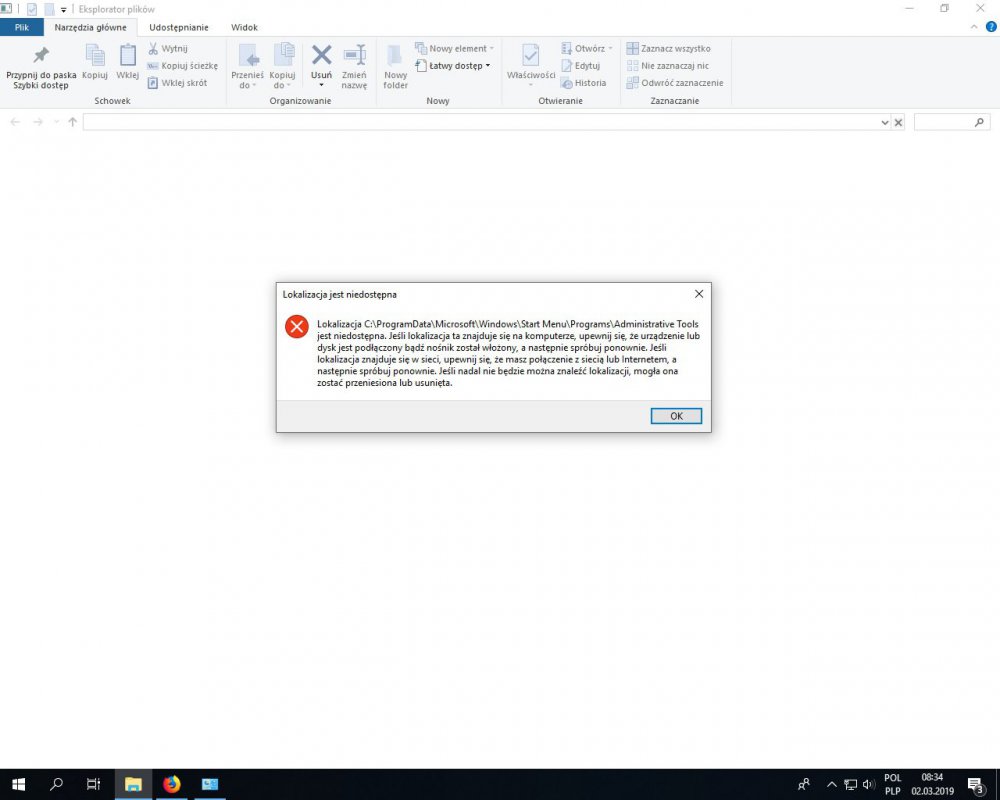
Task: Open the address bar history dropdown
Action: pyautogui.click(x=884, y=122)
